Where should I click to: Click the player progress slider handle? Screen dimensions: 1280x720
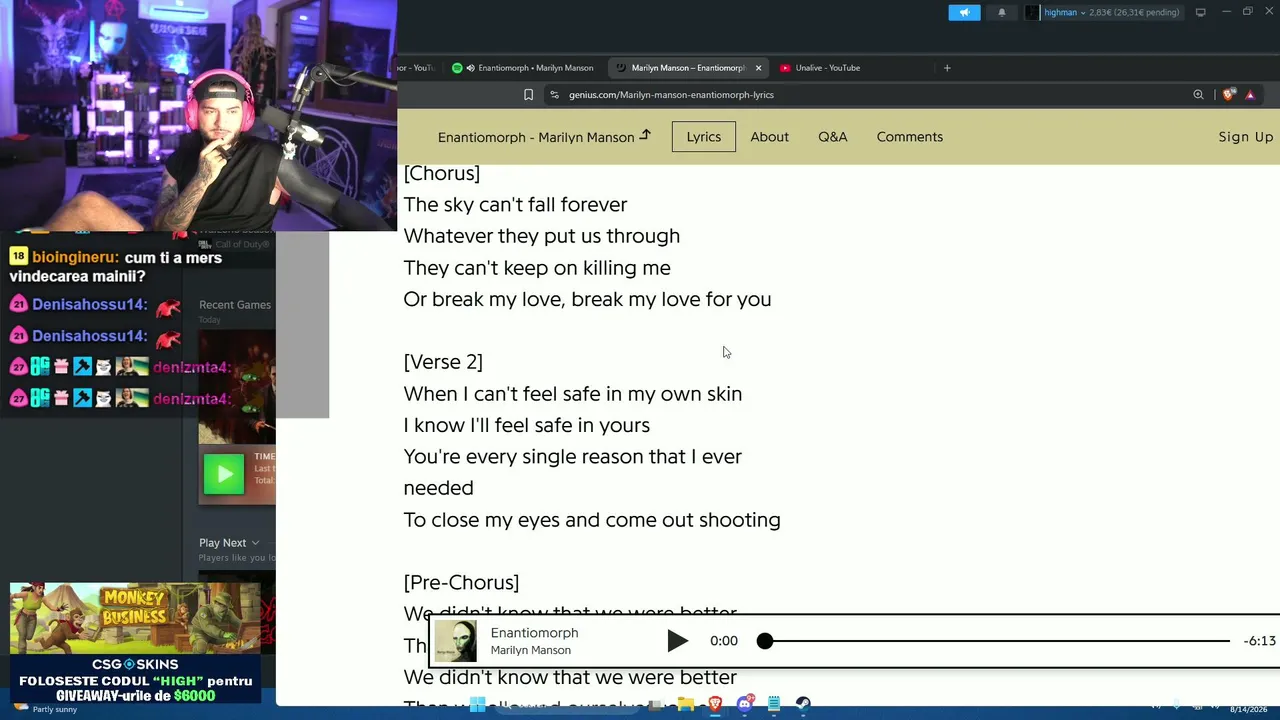[765, 641]
